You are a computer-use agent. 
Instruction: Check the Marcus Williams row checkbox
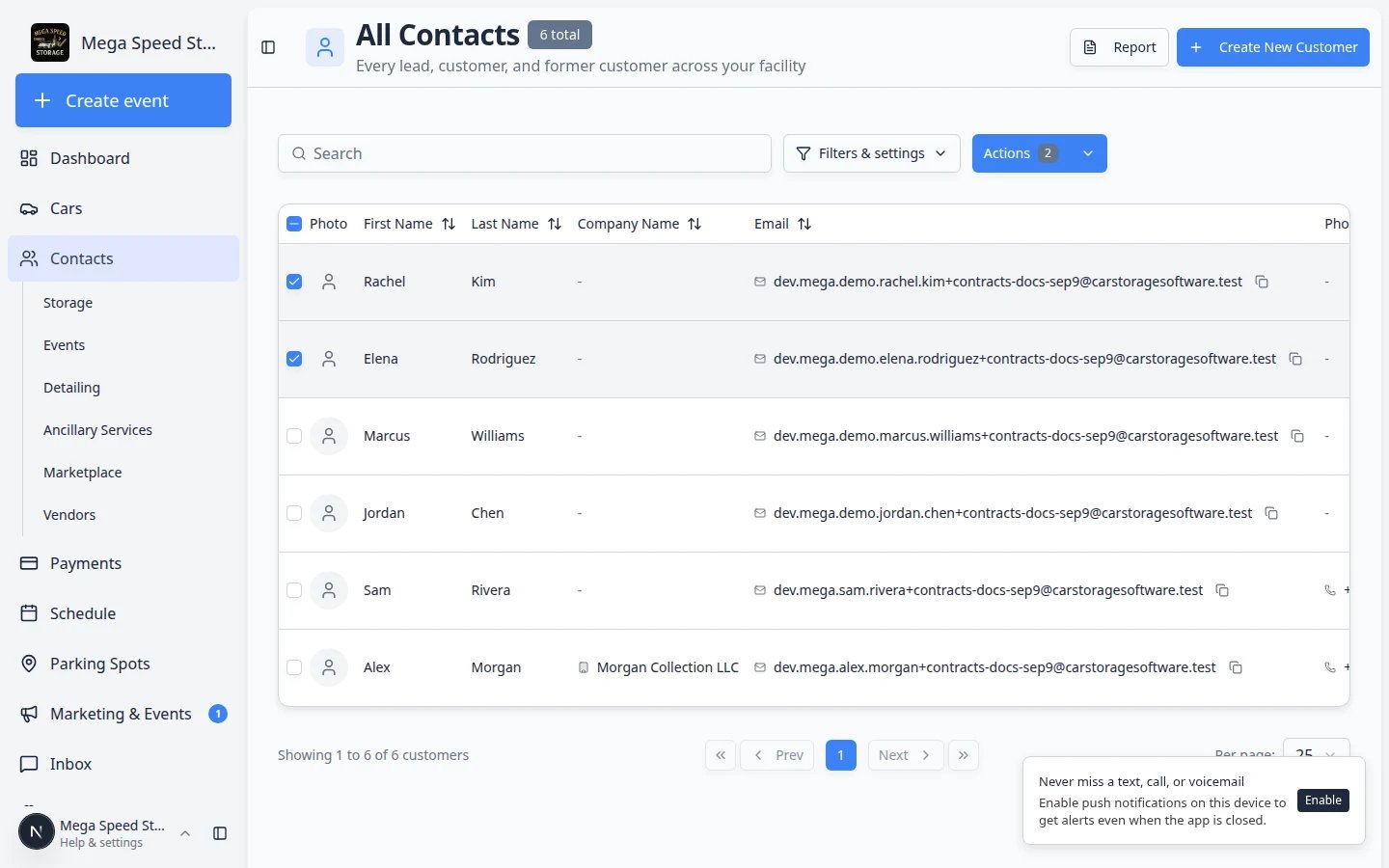[294, 436]
